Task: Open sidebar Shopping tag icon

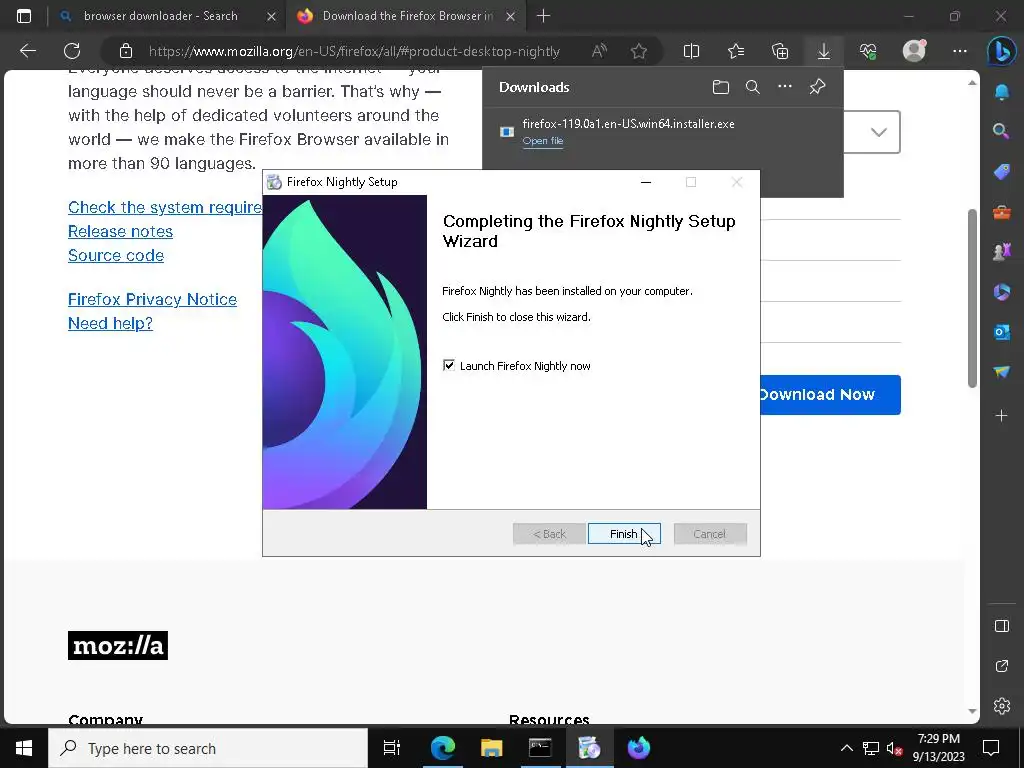Action: point(1002,172)
